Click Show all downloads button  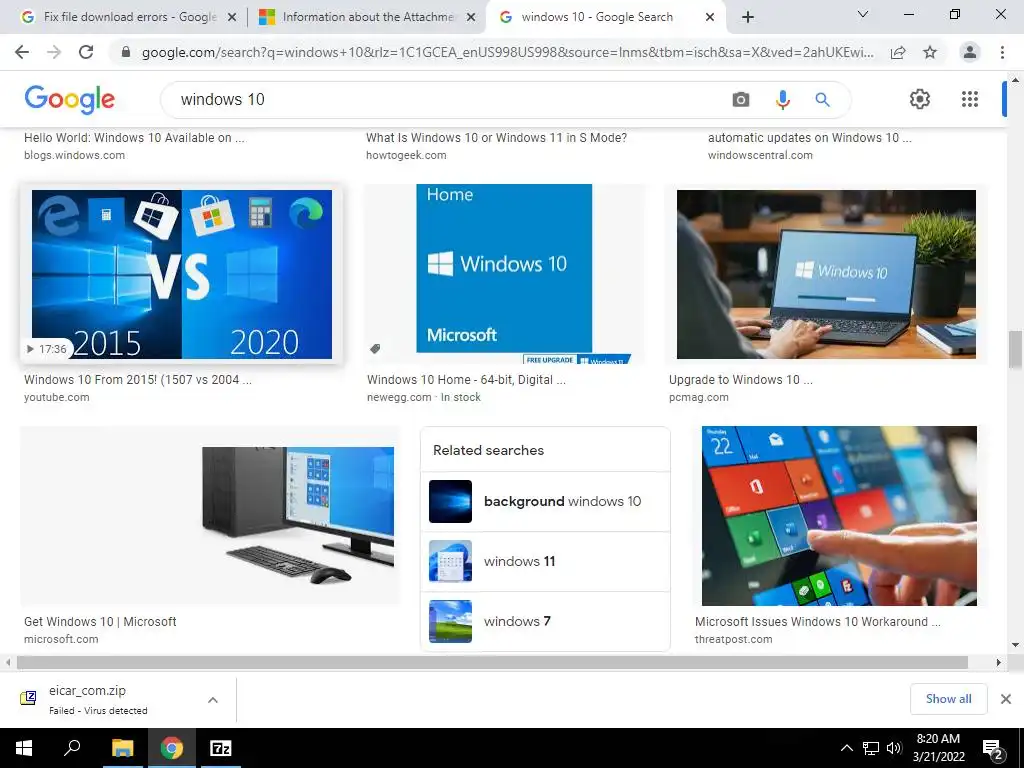(948, 699)
